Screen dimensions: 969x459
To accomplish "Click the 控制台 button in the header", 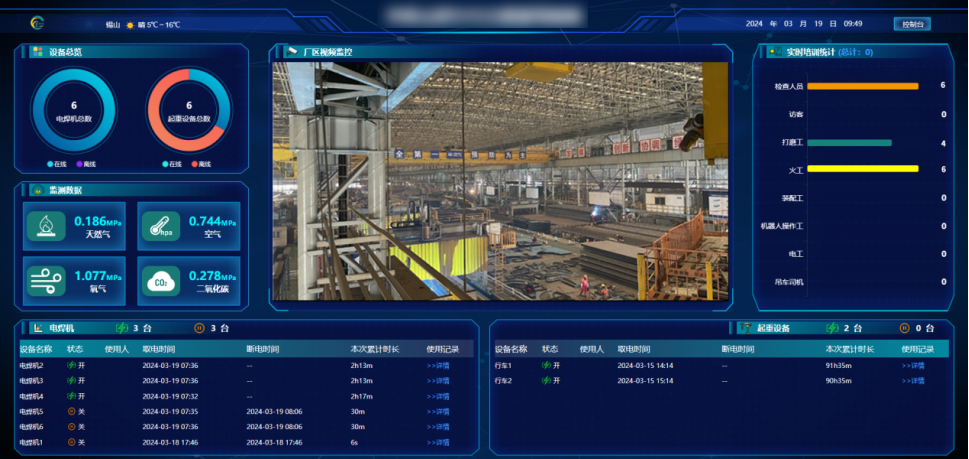I will coord(911,24).
